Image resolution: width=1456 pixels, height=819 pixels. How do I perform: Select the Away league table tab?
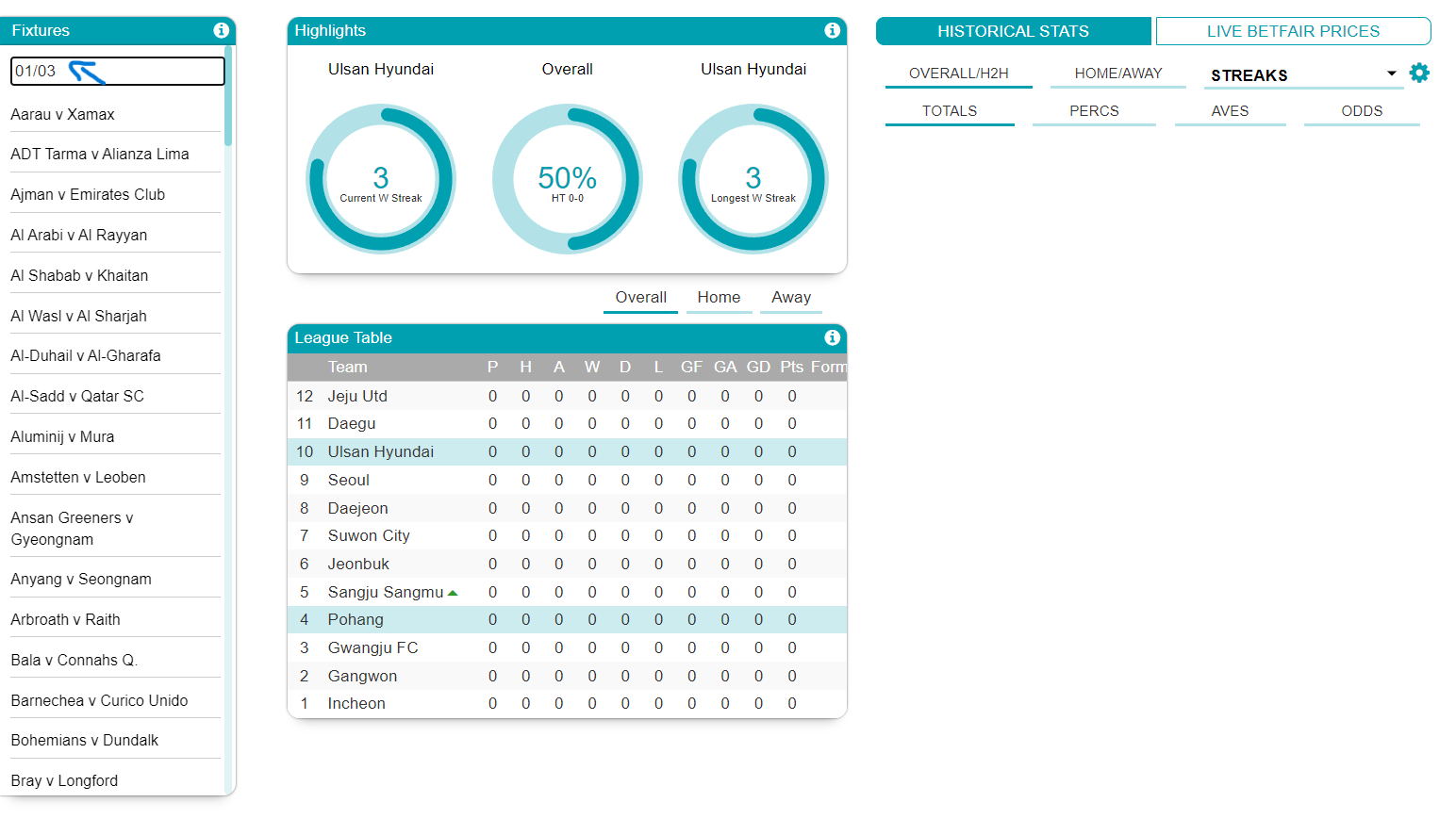791,298
